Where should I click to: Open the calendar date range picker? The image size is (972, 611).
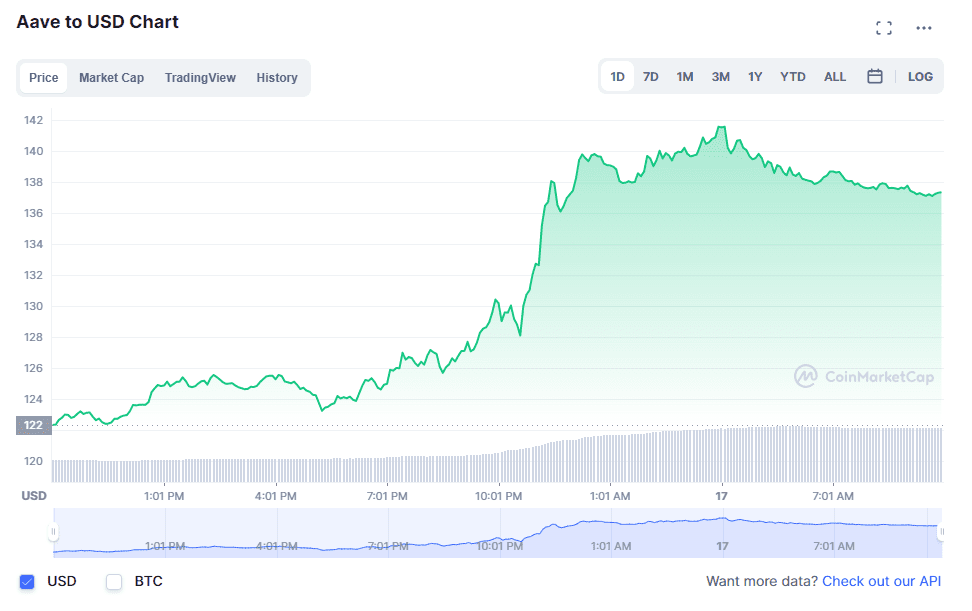click(874, 76)
